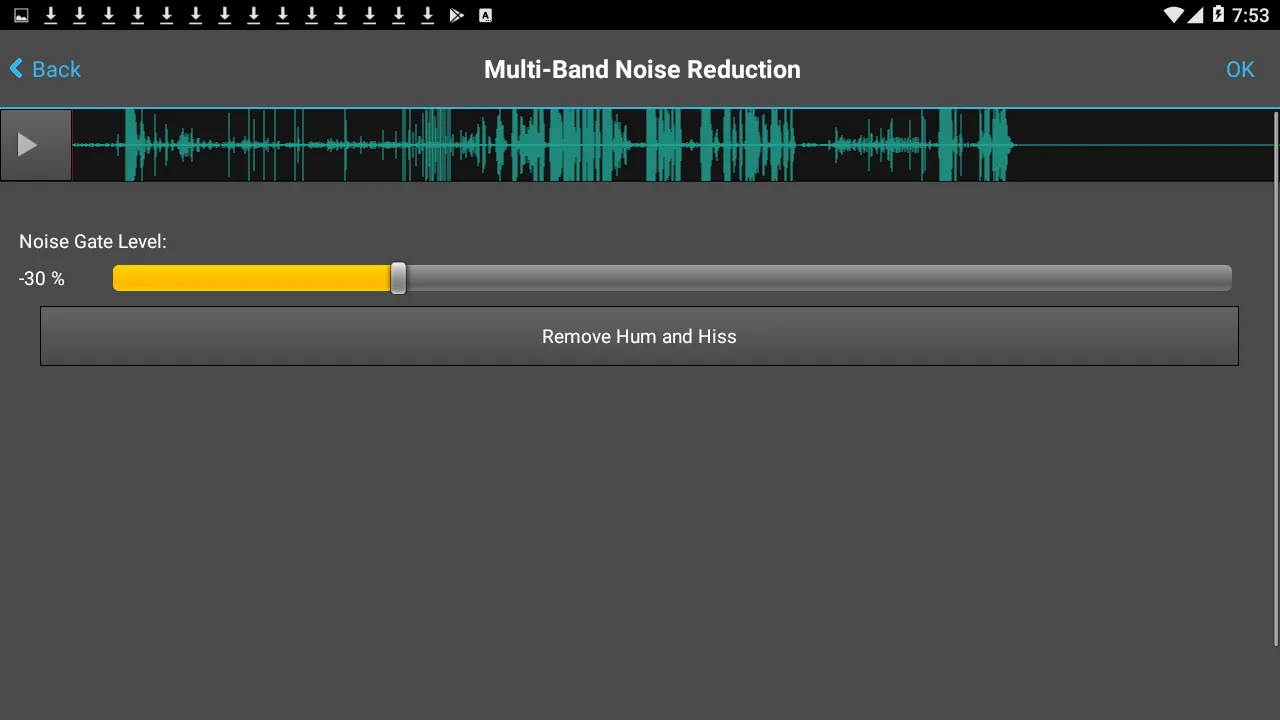The image size is (1280, 720).
Task: Tap the cellular signal strength icon
Action: [x=1195, y=15]
